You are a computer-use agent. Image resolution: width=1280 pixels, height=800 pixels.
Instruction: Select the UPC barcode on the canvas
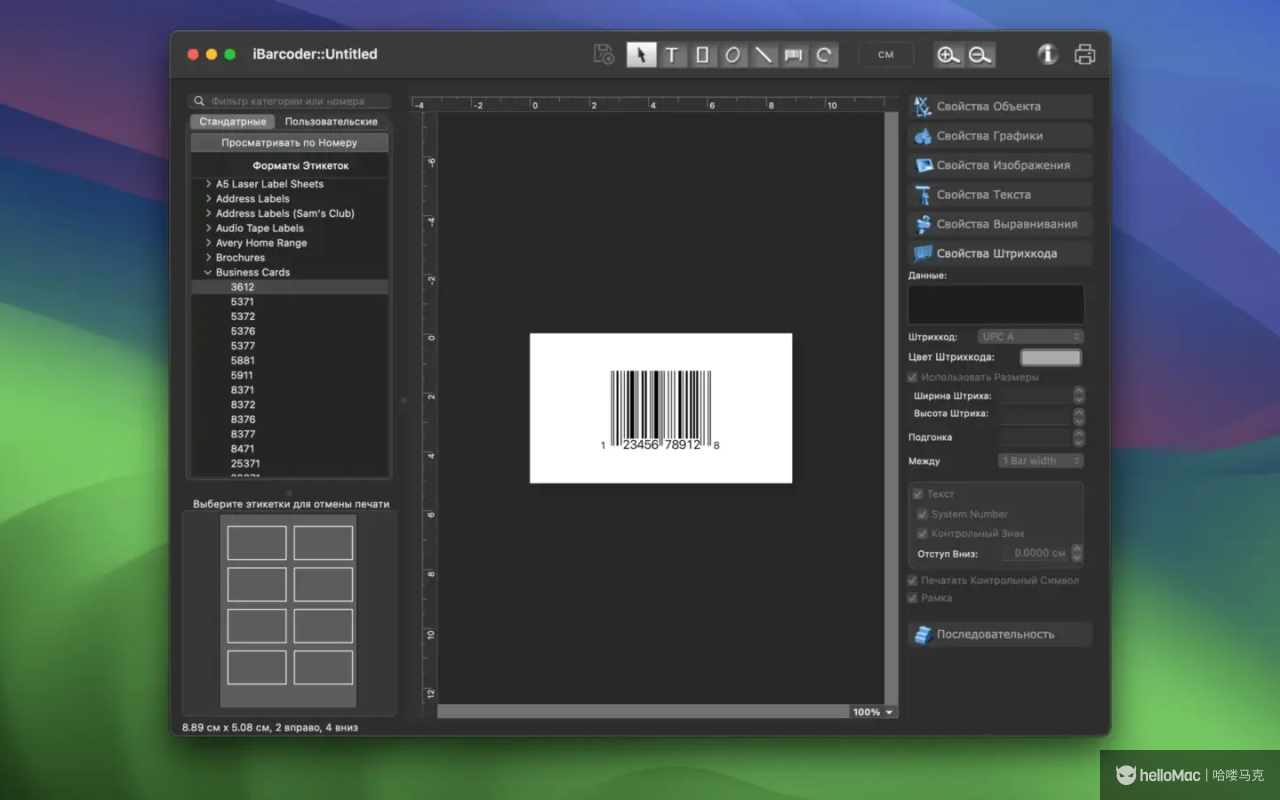point(661,410)
